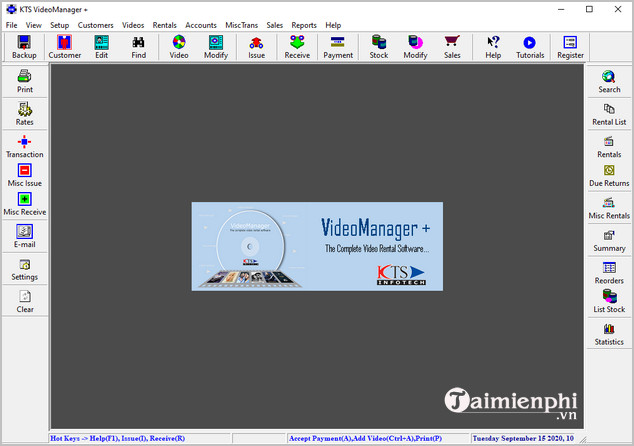Viewport: 634px width, 446px height.
Task: Show the Due Returns list
Action: click(609, 175)
